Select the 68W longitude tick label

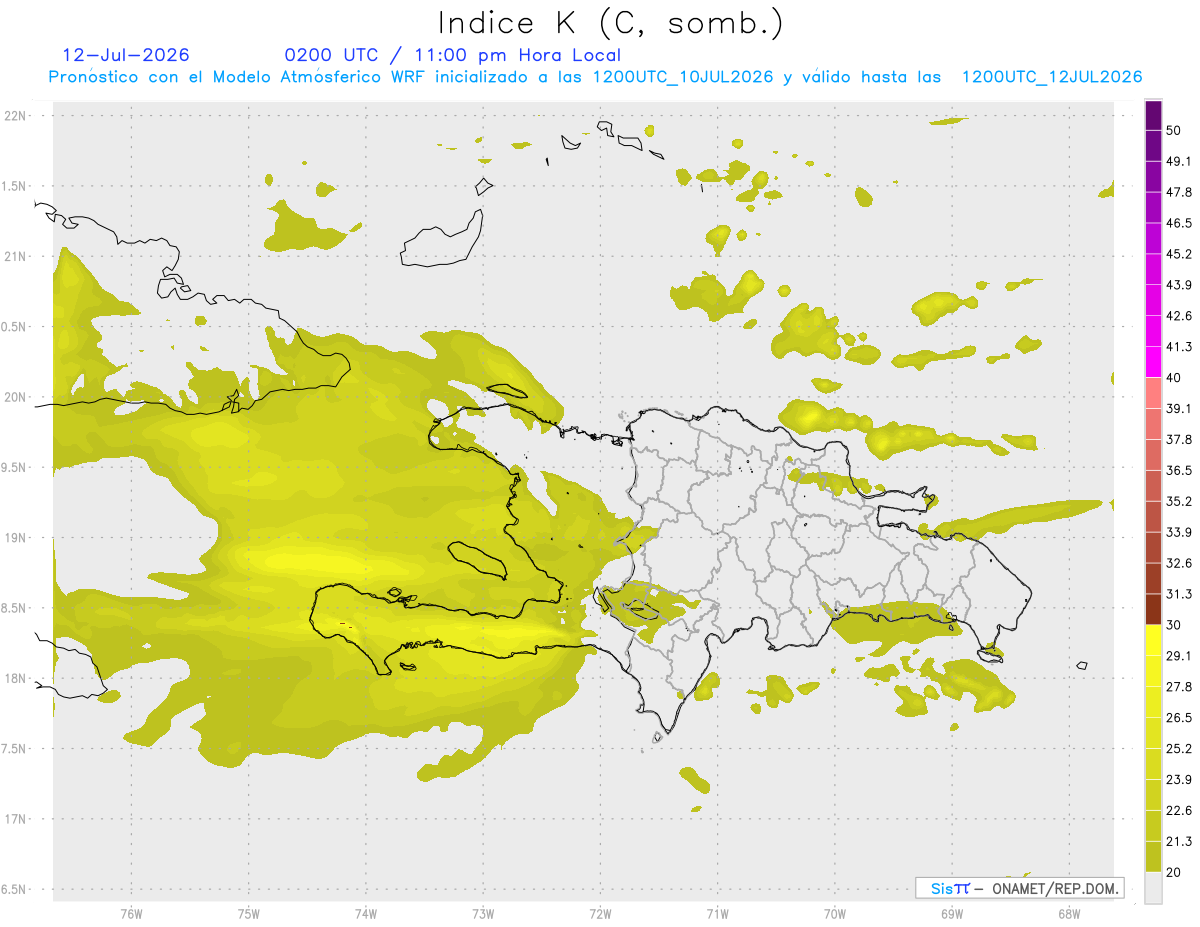[1068, 913]
